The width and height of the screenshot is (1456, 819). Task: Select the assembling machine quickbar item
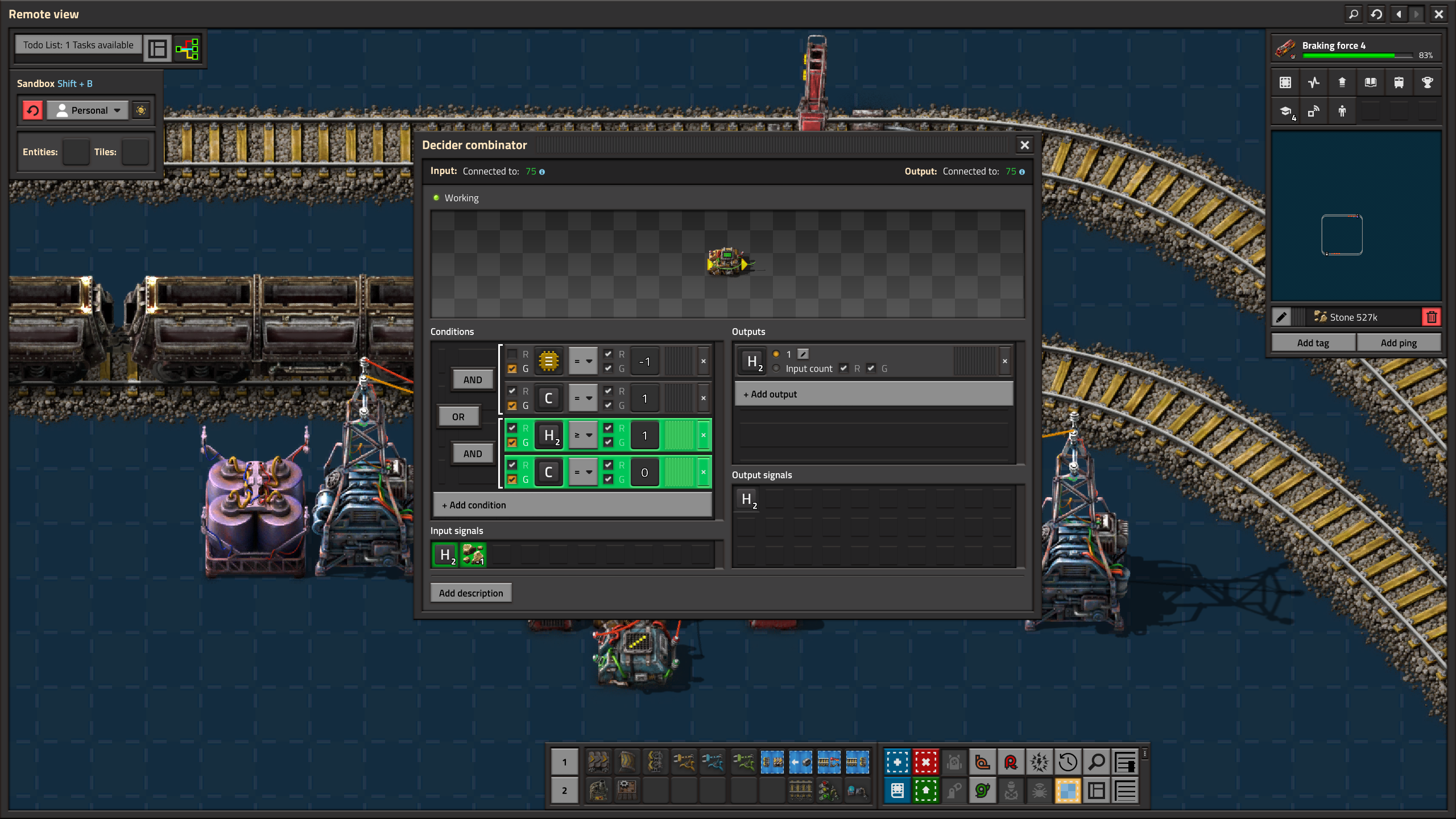coord(627,790)
